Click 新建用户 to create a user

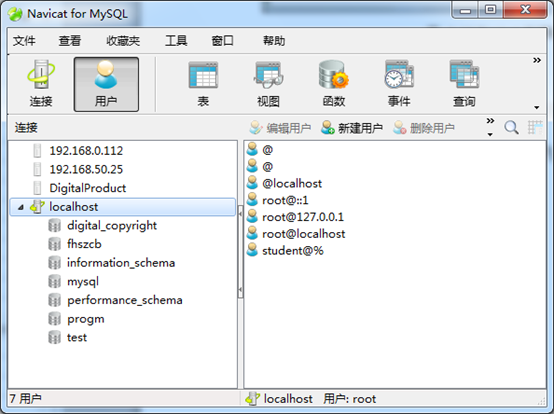352,128
